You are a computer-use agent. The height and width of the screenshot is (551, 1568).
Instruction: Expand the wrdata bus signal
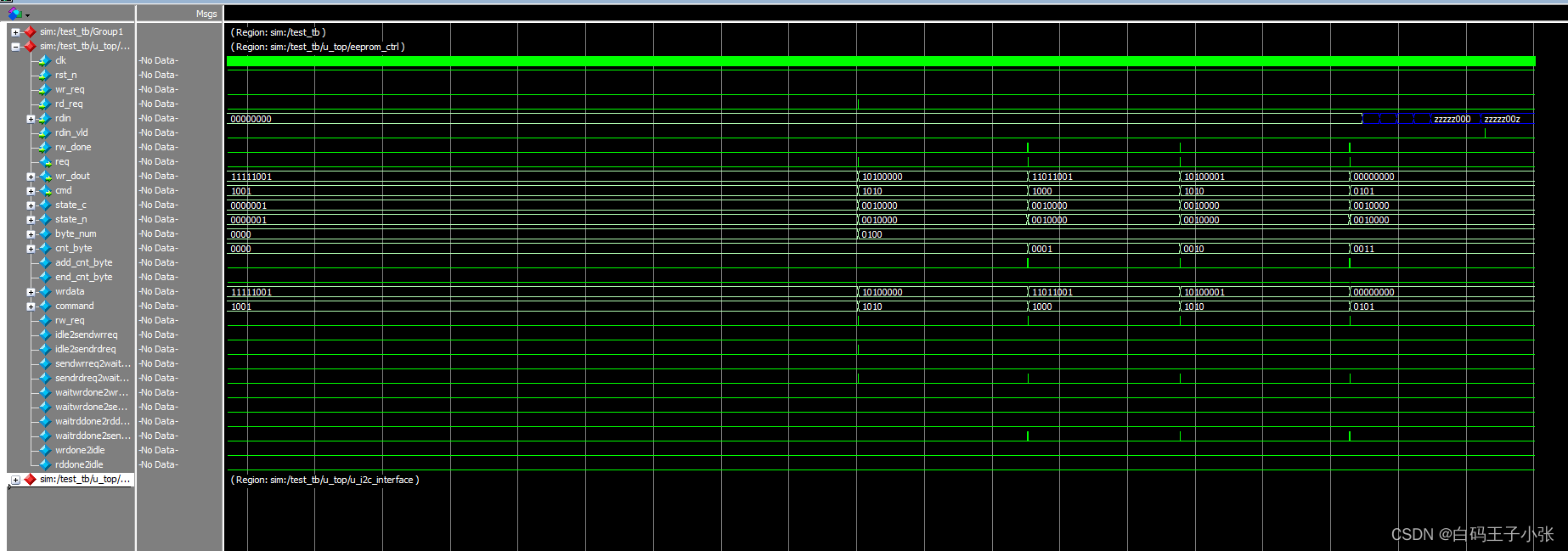click(31, 292)
